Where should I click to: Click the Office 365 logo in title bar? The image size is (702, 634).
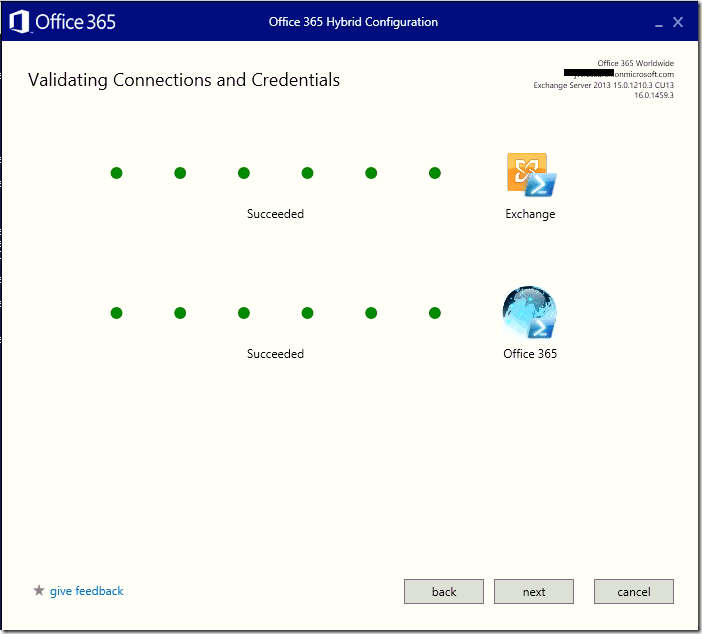62,21
